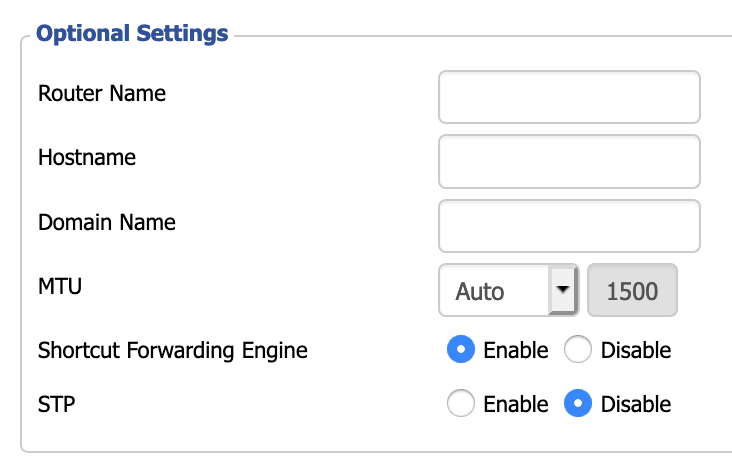Select Enable radio for Shortcut Forwarding Engine
This screenshot has width=732, height=472.
coord(461,349)
